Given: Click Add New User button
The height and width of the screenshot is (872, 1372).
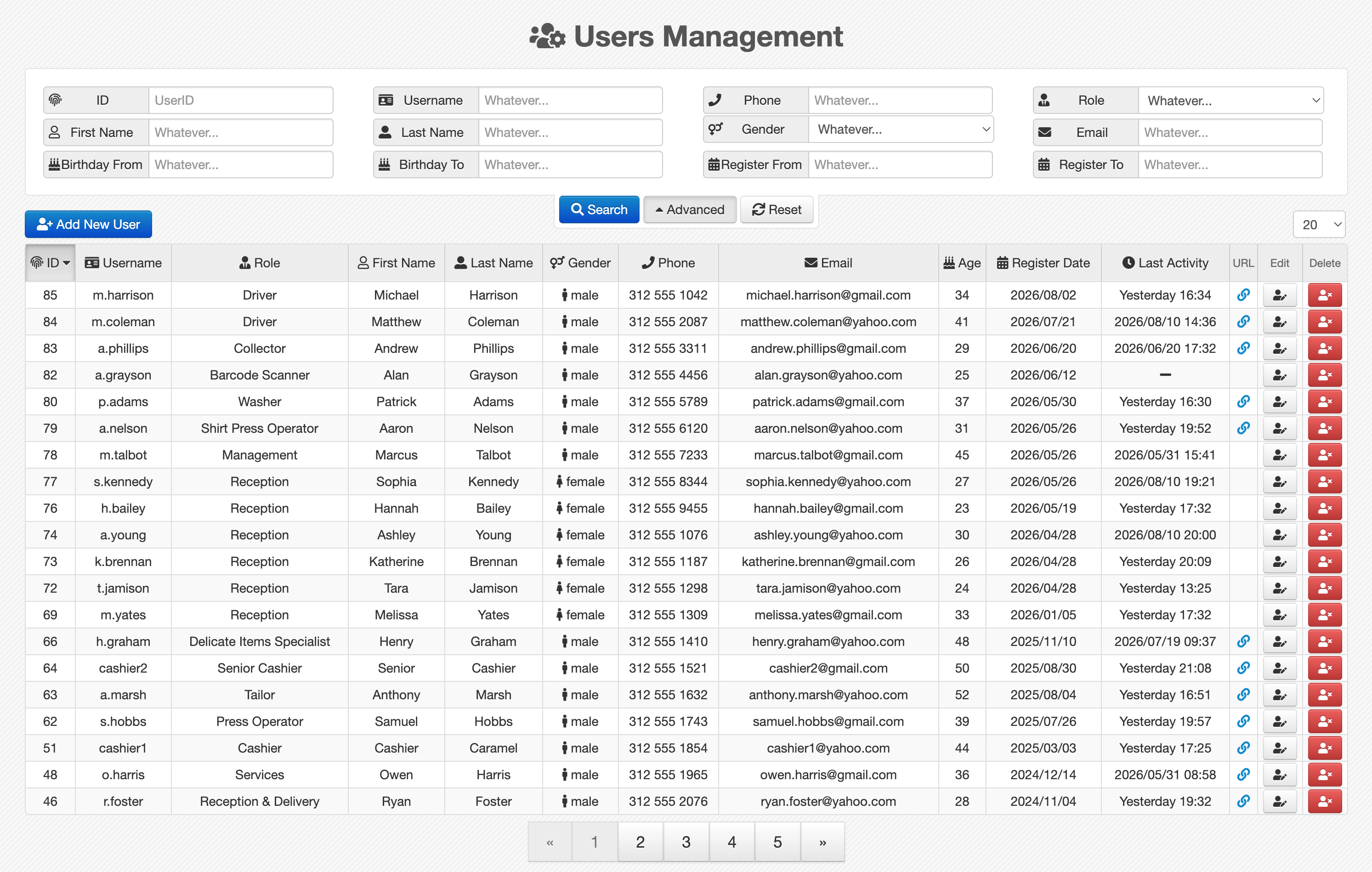Looking at the screenshot, I should (88, 224).
